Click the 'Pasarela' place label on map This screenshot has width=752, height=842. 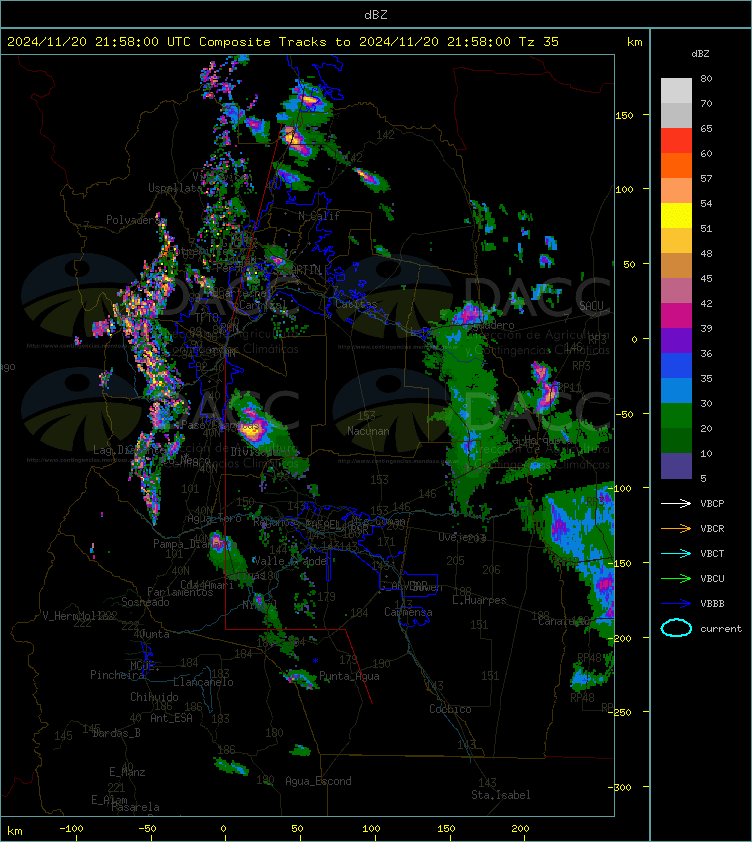point(135,807)
